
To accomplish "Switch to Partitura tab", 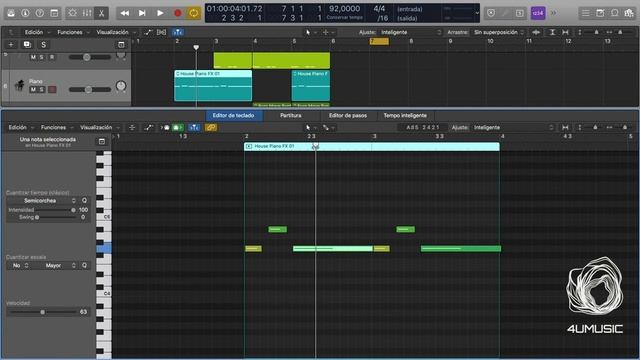I will [291, 116].
